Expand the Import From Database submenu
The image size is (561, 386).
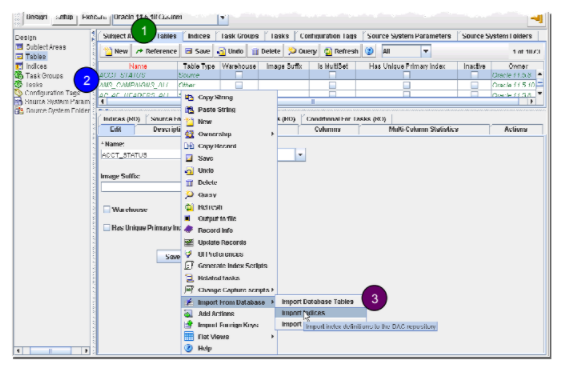coord(229,302)
